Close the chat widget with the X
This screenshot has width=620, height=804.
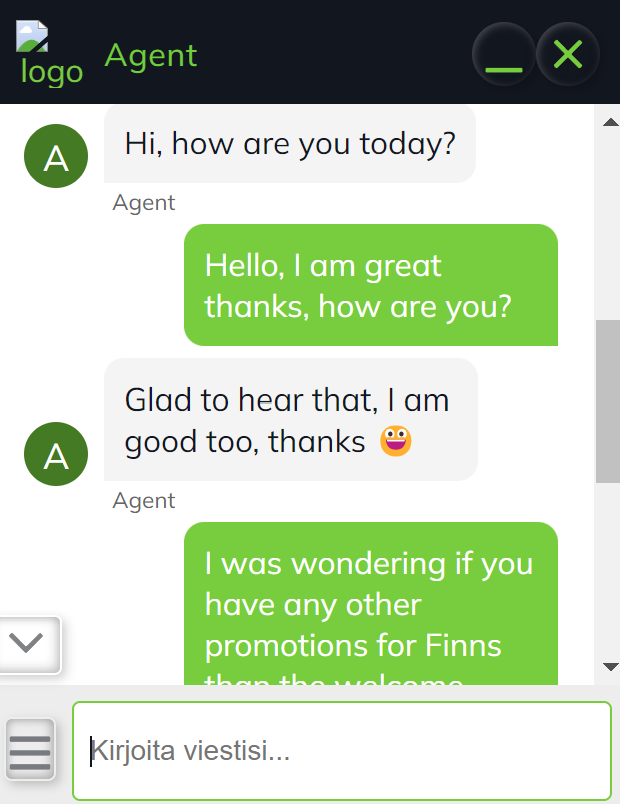pyautogui.click(x=568, y=54)
